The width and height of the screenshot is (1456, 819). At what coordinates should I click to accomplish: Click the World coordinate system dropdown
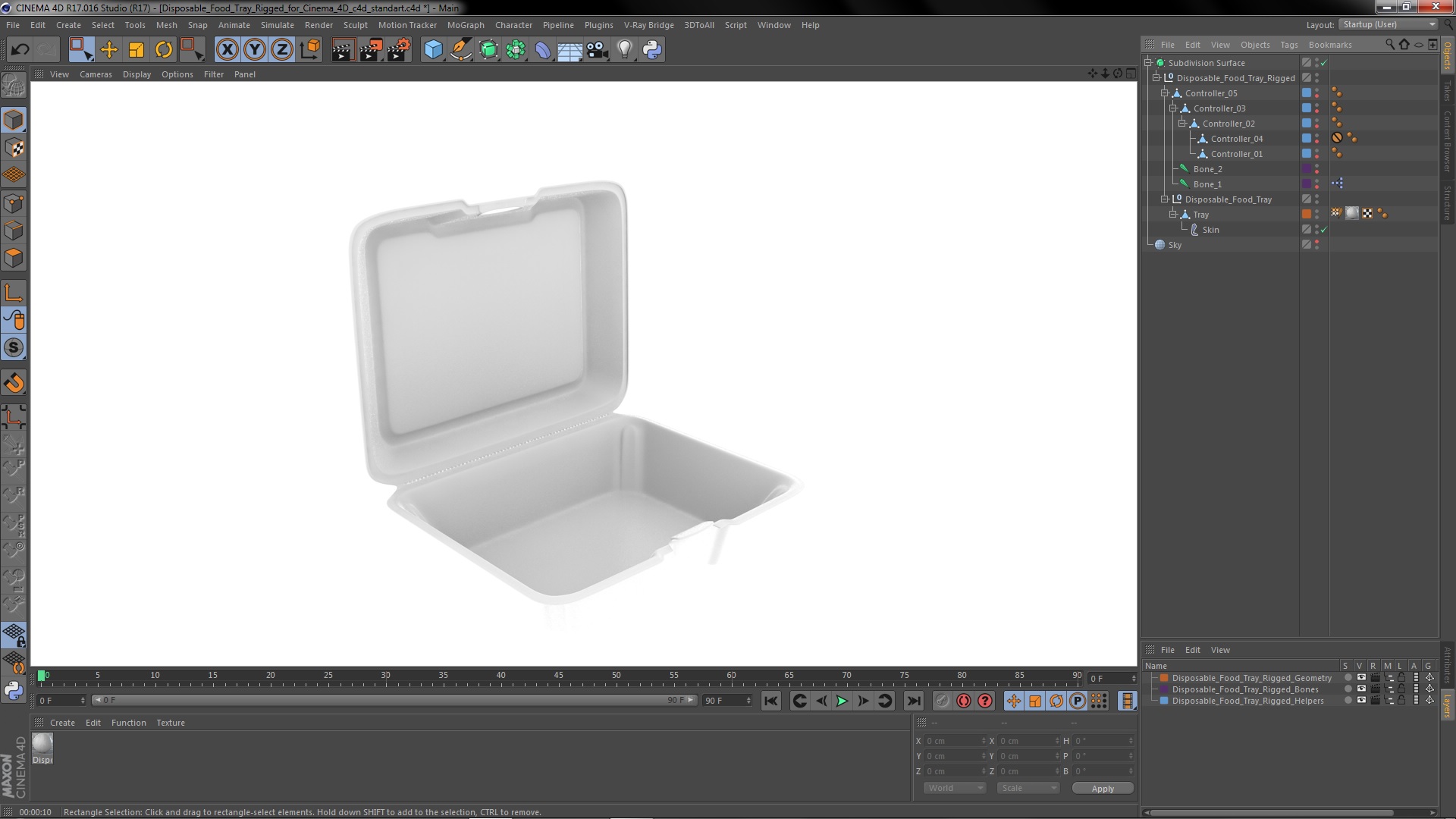pyautogui.click(x=952, y=788)
